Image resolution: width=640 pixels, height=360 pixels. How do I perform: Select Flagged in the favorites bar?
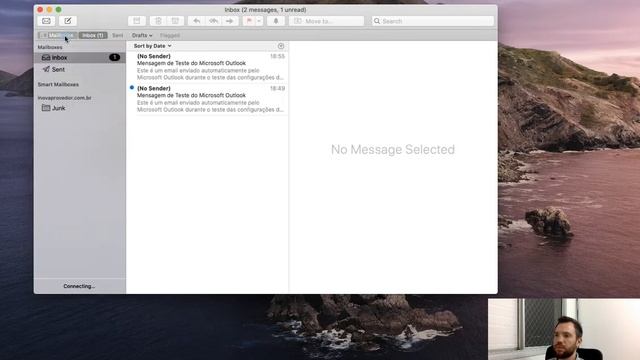[170, 36]
